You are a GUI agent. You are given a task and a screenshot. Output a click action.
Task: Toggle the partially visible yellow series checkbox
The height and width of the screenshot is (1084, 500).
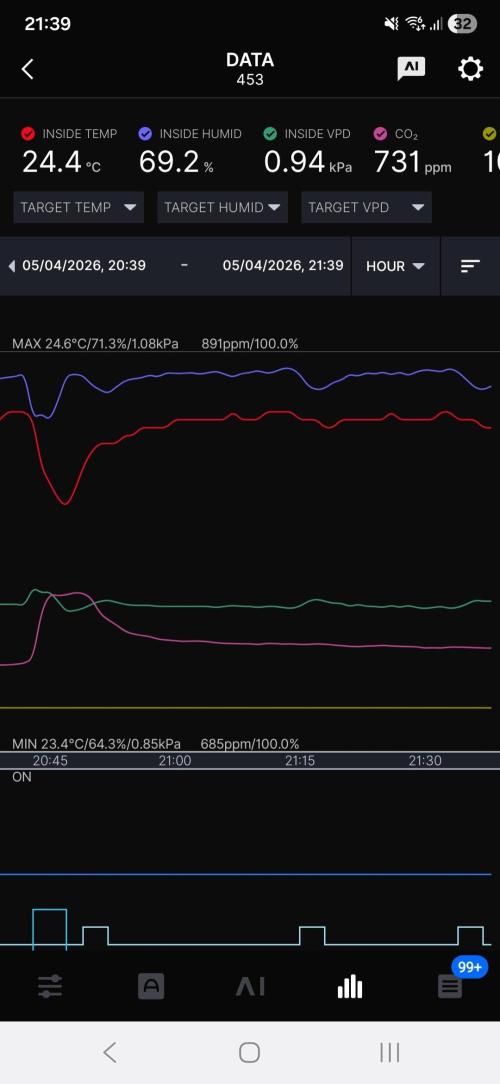[x=490, y=133]
